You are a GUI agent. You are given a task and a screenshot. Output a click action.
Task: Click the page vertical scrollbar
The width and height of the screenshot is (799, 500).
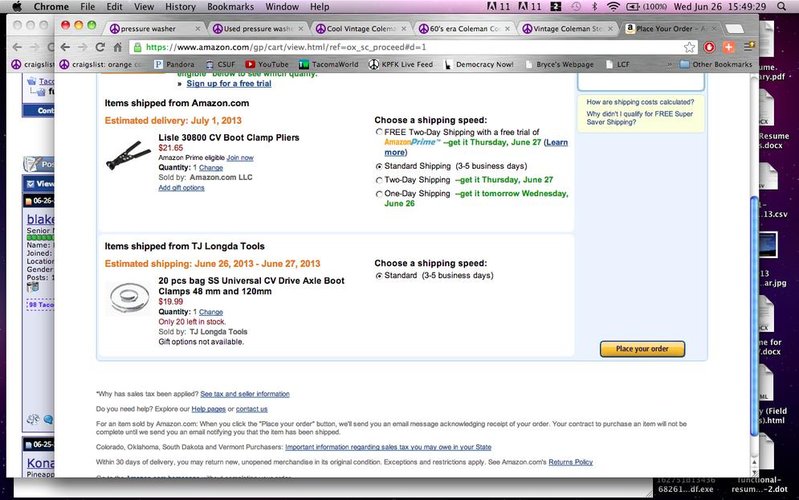click(754, 316)
